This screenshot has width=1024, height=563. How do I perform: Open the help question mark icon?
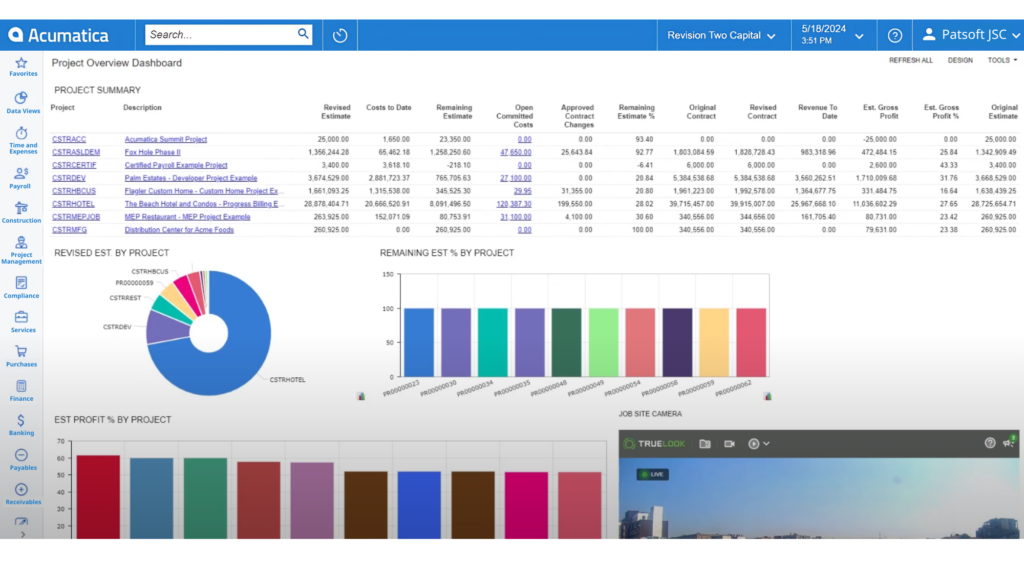pos(894,35)
